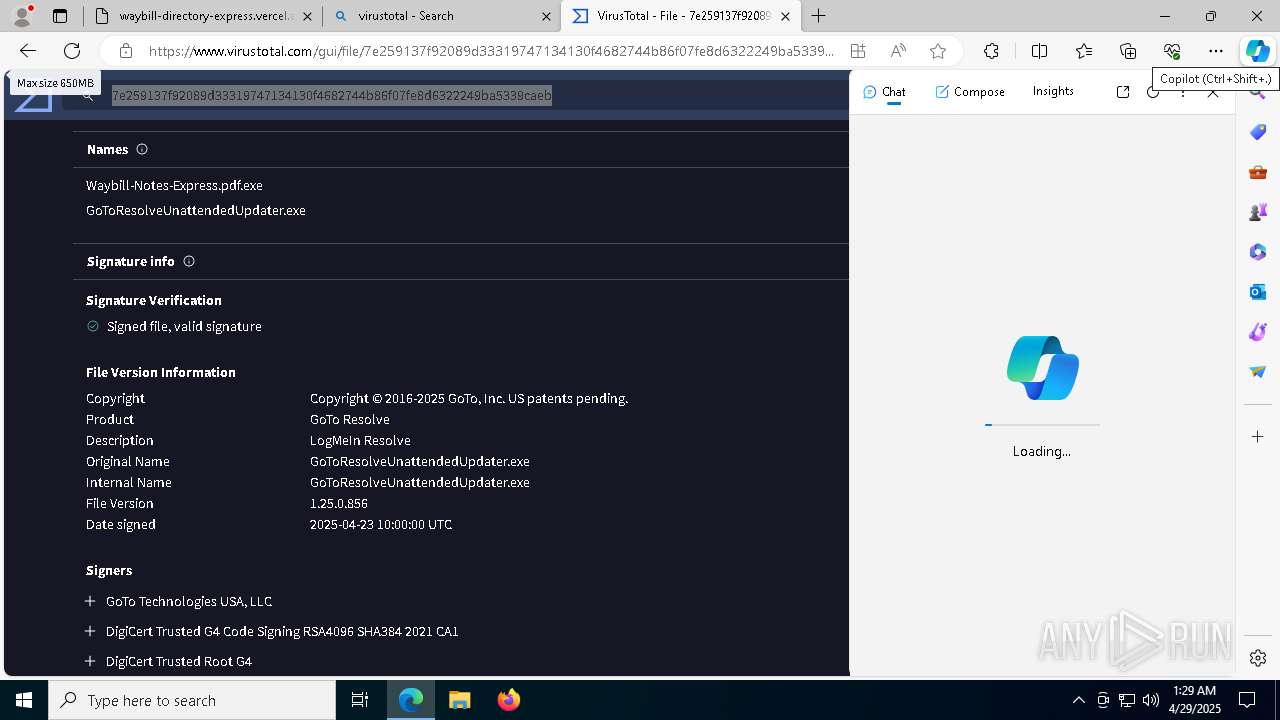Open Edge profile avatar
This screenshot has width=1280, height=720.
click(22, 16)
